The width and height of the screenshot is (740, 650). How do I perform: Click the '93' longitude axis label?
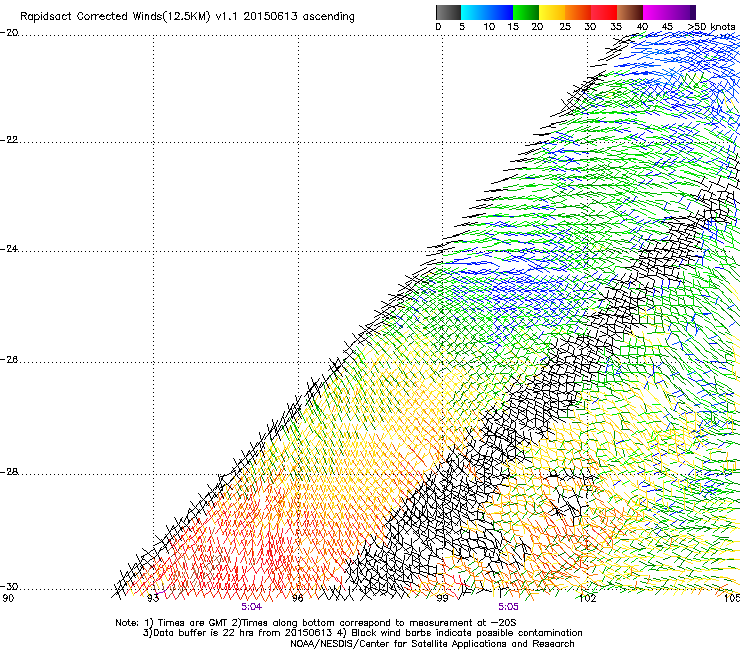[x=153, y=598]
